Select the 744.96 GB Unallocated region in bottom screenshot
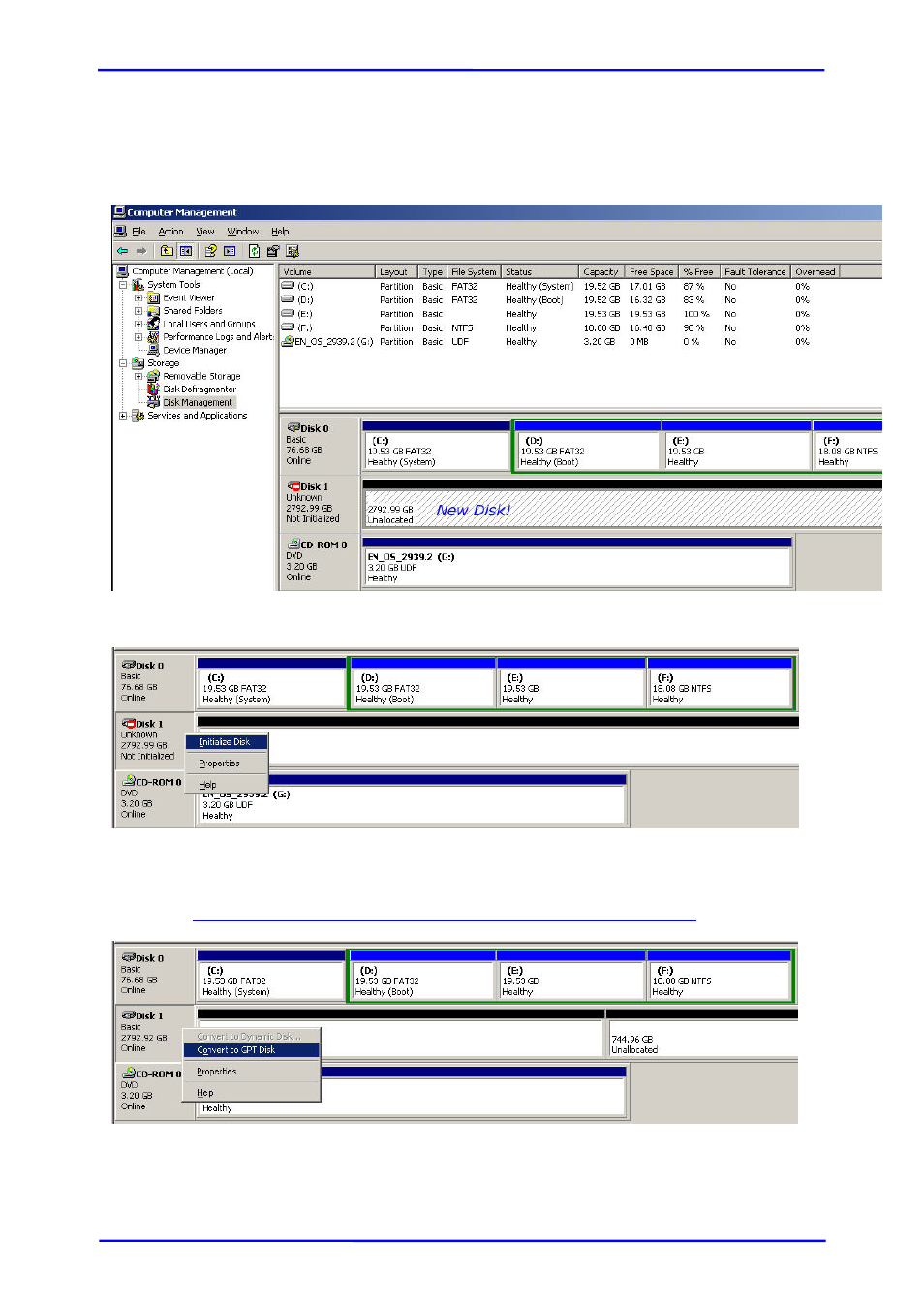The height and width of the screenshot is (1308, 924). (x=702, y=1039)
